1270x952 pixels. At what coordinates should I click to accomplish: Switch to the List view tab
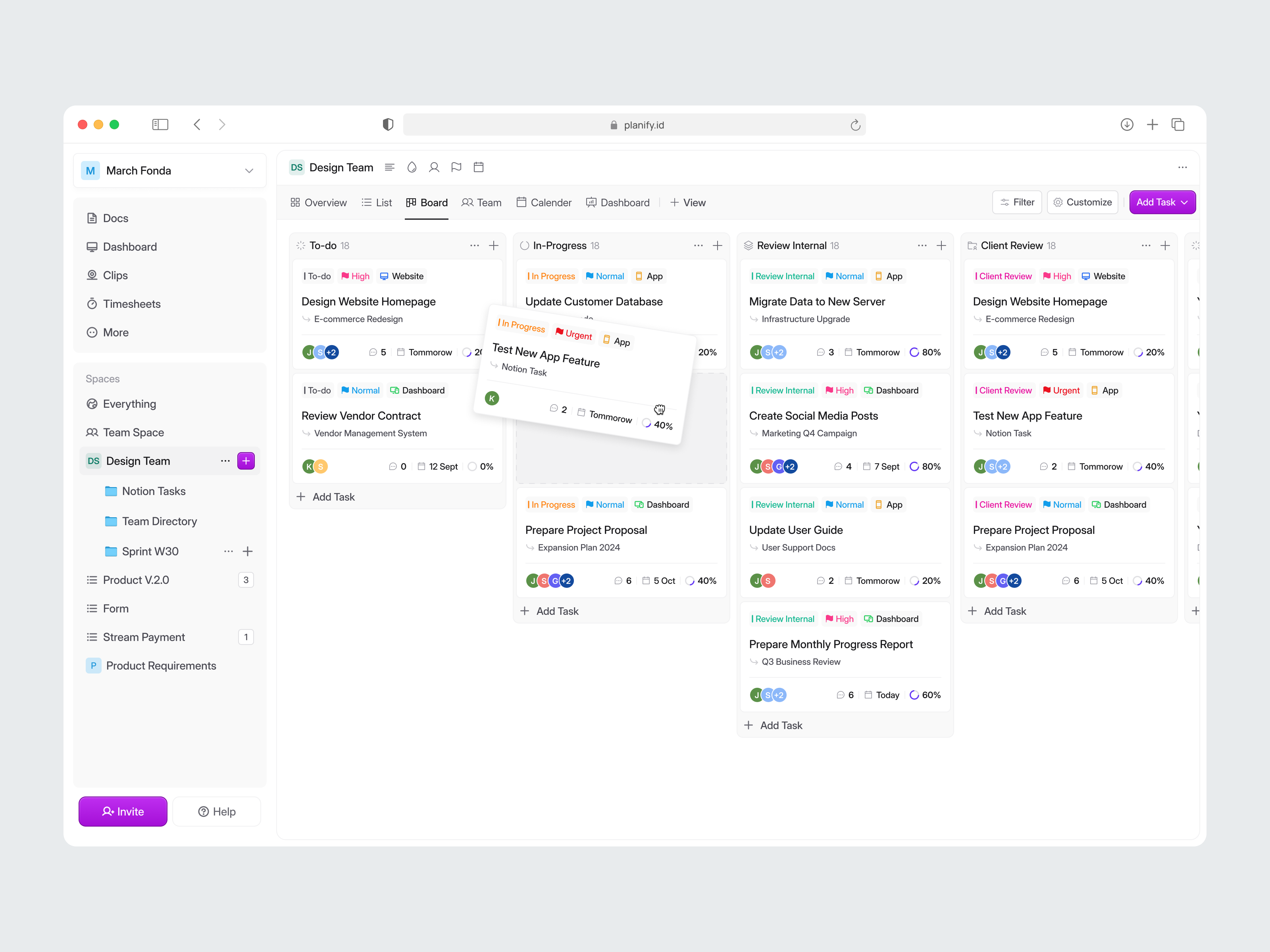[x=377, y=203]
